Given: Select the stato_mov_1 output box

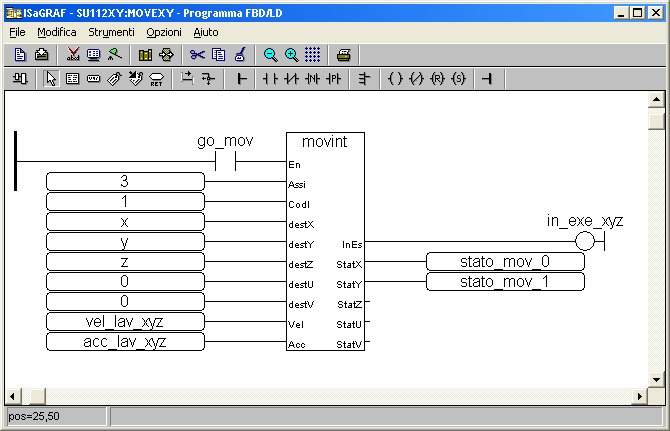Looking at the screenshot, I should pos(505,281).
